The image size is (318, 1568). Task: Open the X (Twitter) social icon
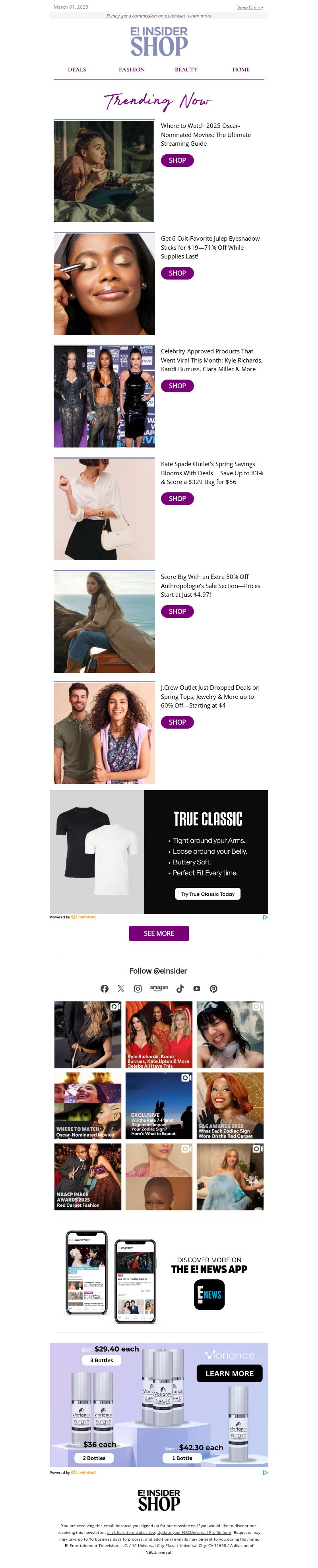[121, 989]
